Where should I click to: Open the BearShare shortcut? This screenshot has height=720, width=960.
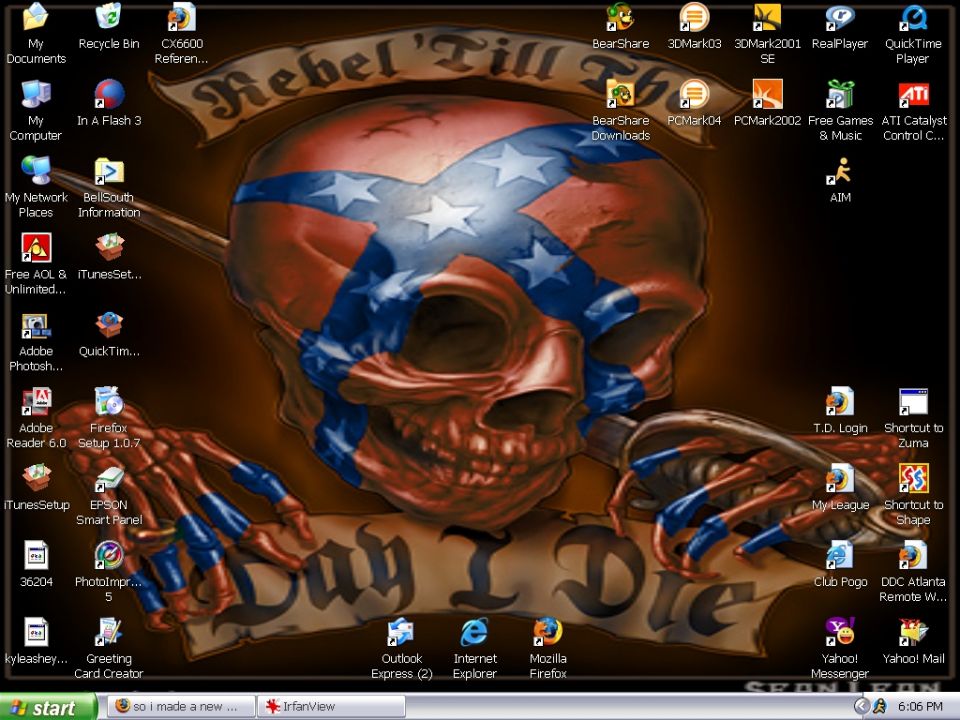pyautogui.click(x=620, y=18)
